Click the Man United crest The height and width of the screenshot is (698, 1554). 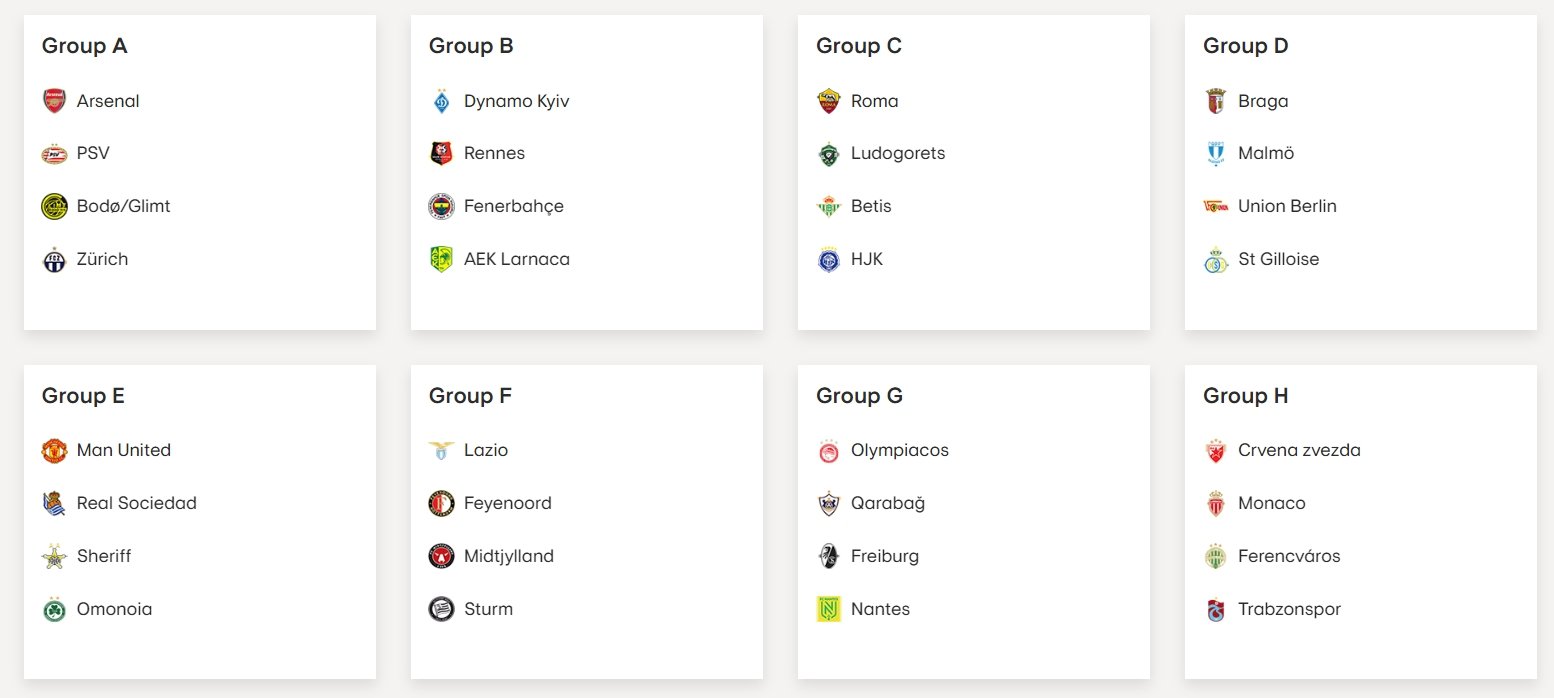(x=54, y=451)
